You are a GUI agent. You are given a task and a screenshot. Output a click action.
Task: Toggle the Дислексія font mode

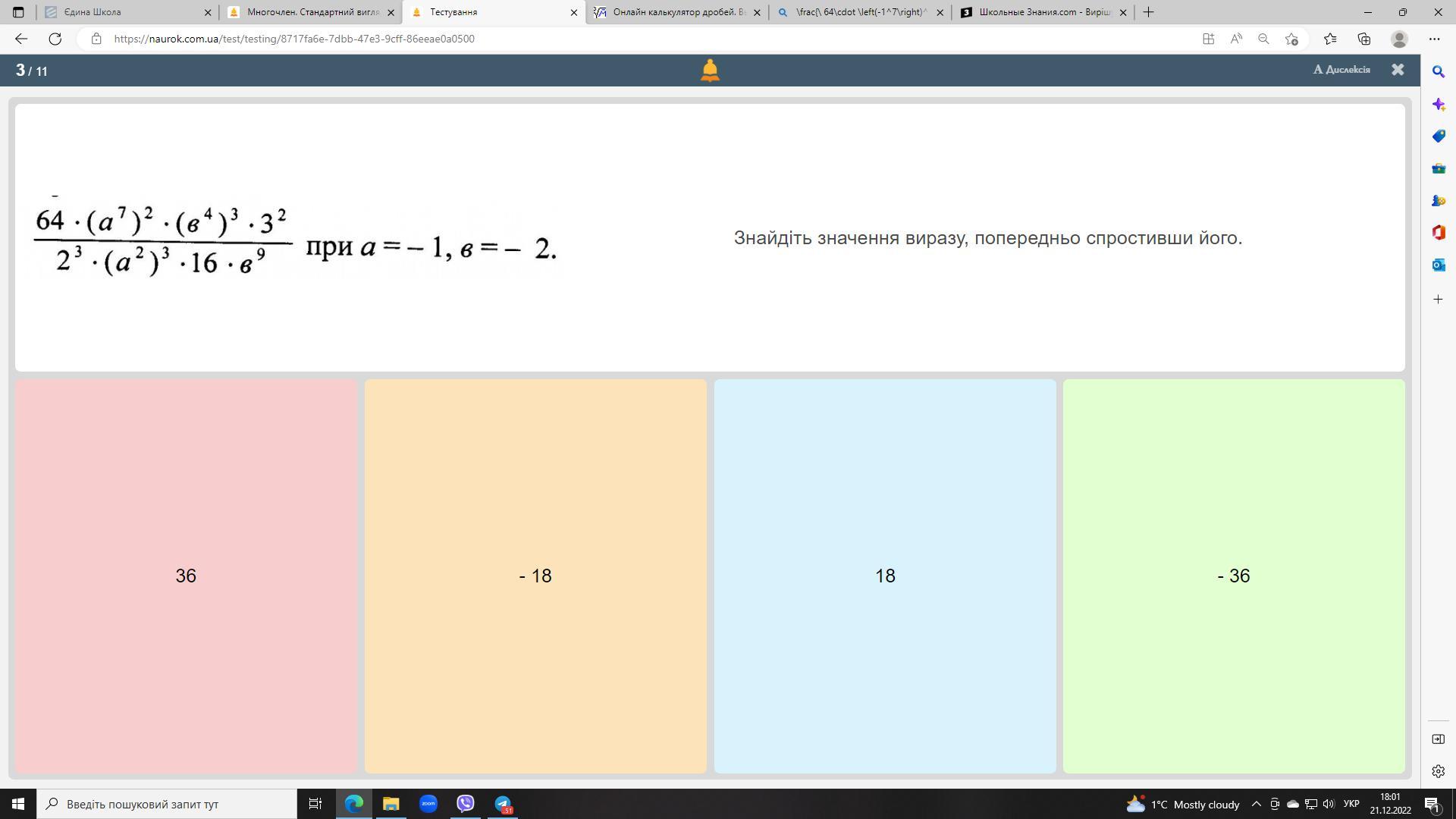tap(1341, 70)
